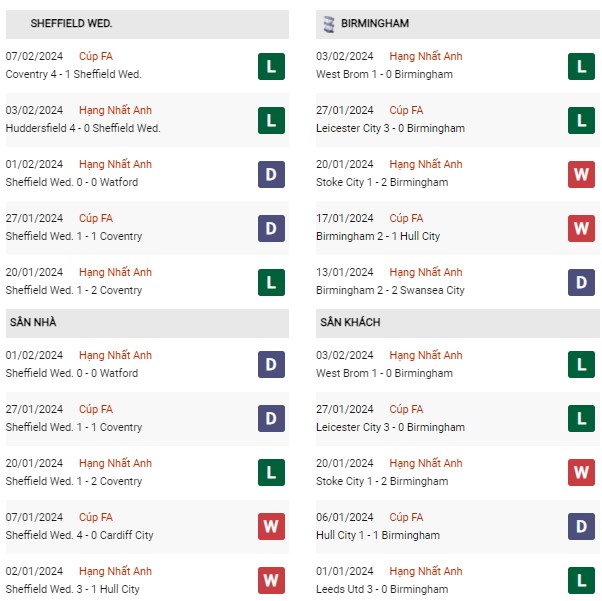
Task: Open Sheffield Wed. 1-2 Coventry result under SÂN NHÀ
Action: (x=74, y=481)
